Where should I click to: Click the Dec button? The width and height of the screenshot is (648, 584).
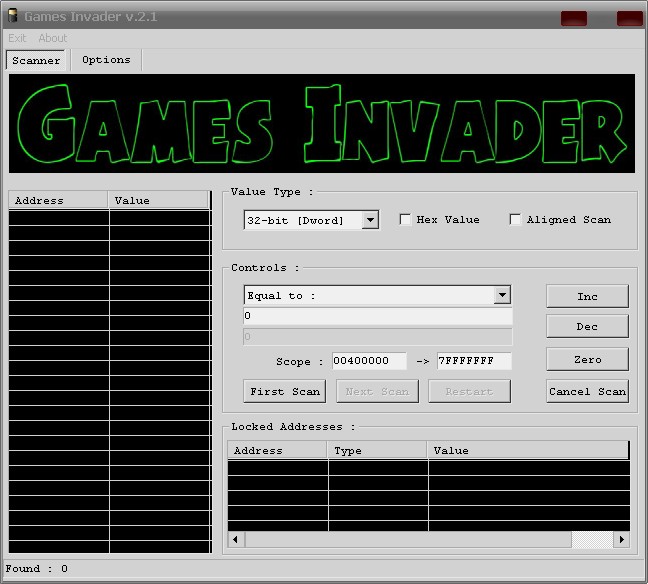tap(587, 327)
